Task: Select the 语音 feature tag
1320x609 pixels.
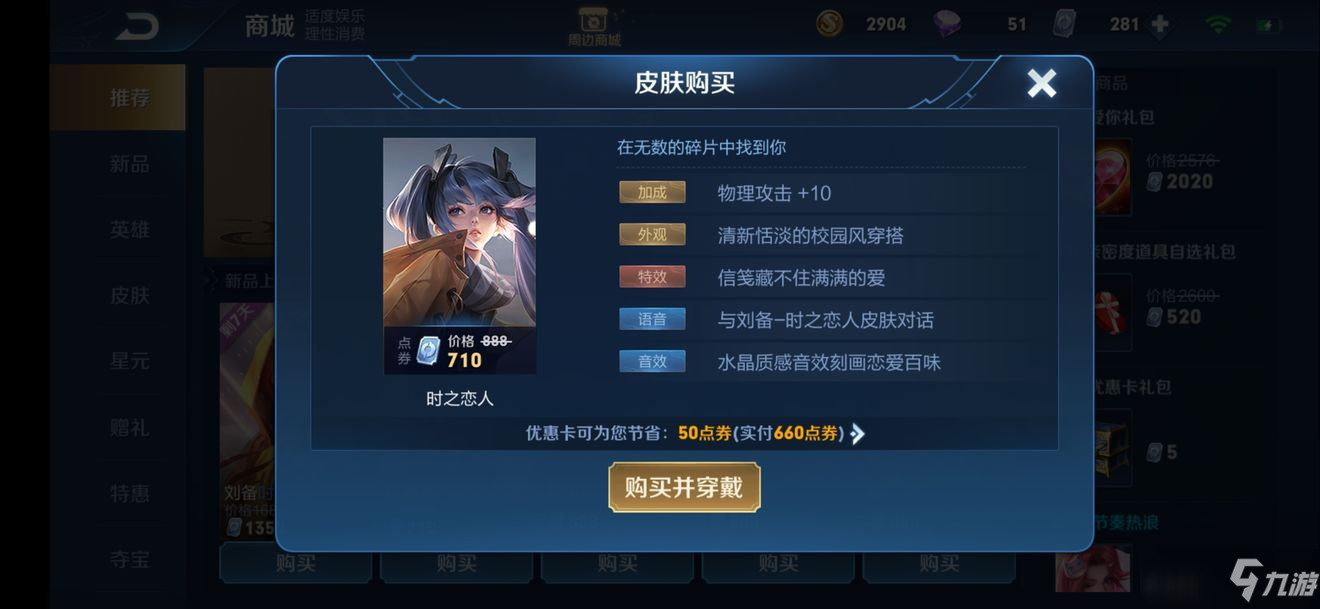Action: 652,320
